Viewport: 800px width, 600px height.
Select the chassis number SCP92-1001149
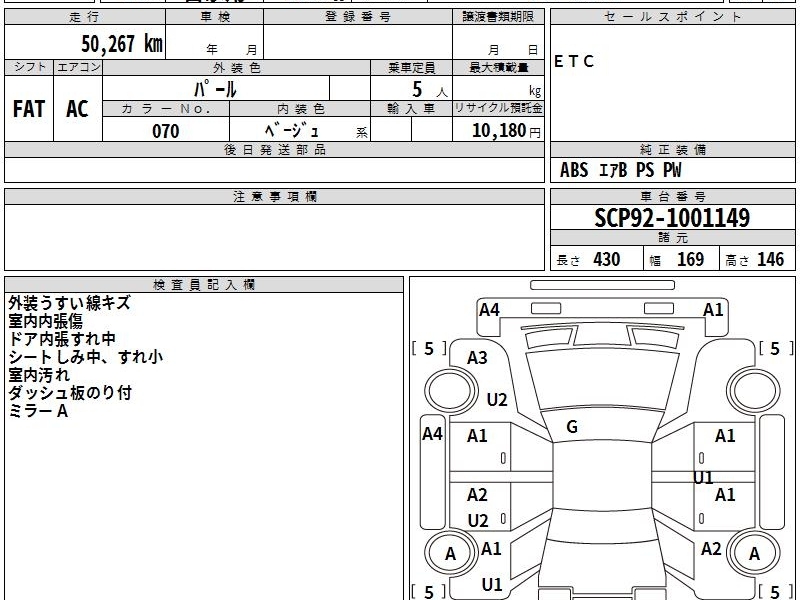[672, 218]
